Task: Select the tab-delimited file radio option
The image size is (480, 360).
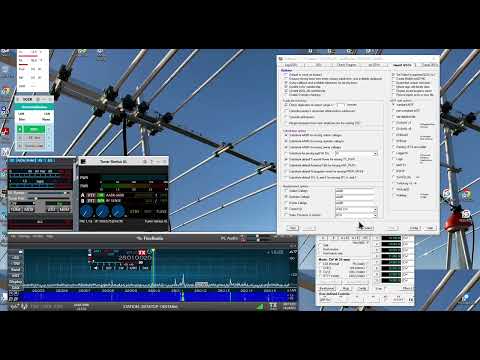Action: coord(394,117)
